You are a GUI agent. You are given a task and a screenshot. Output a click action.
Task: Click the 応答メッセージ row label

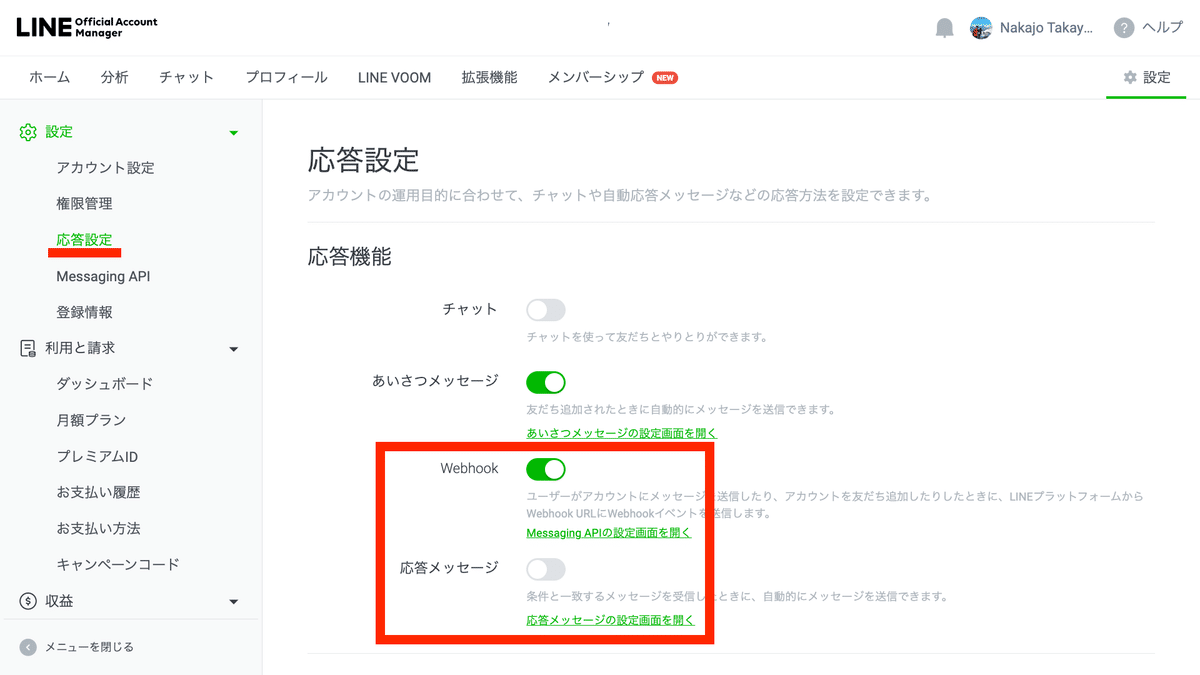pos(449,568)
